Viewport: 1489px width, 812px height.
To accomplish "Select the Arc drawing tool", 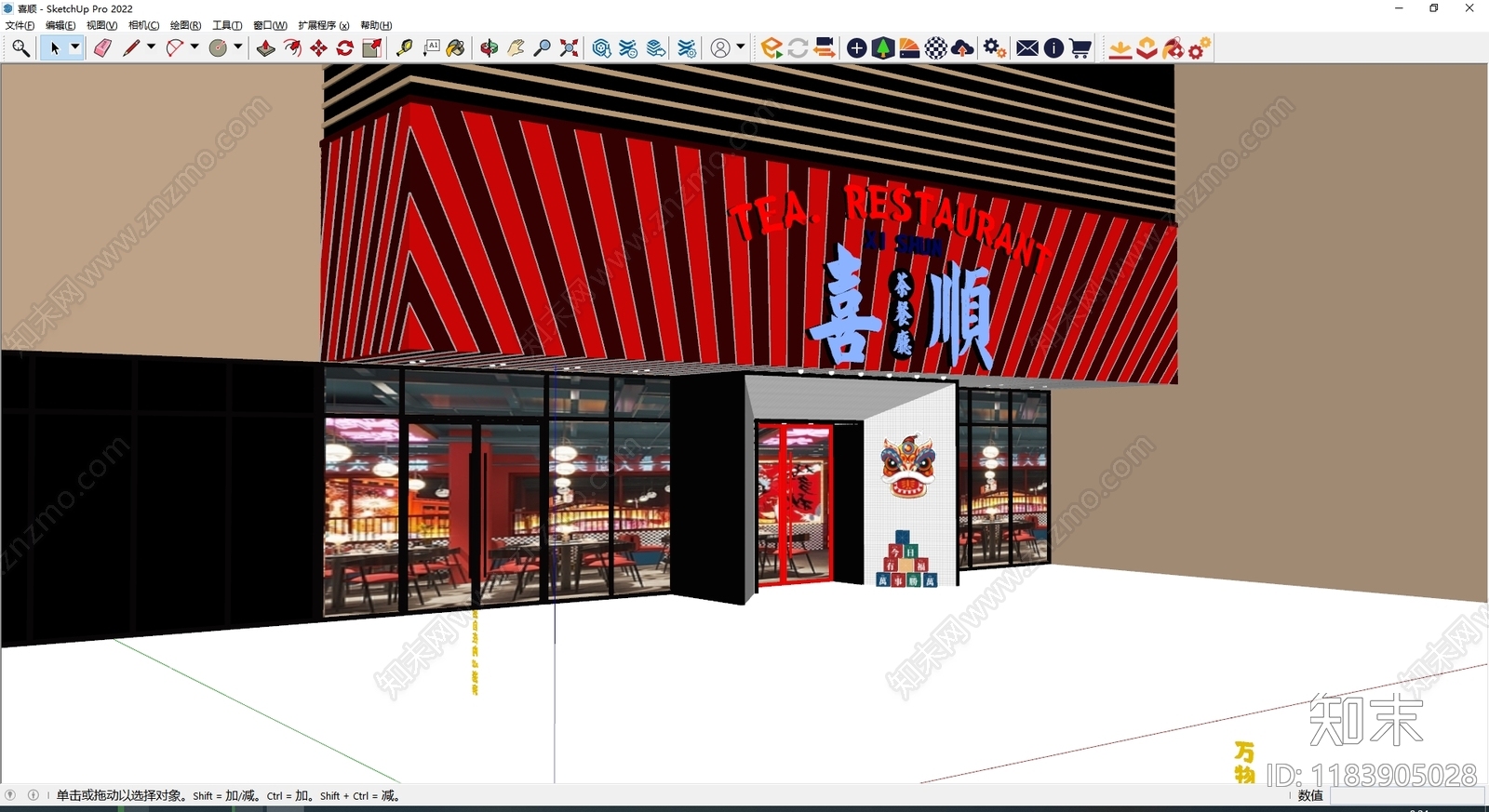I will [175, 48].
